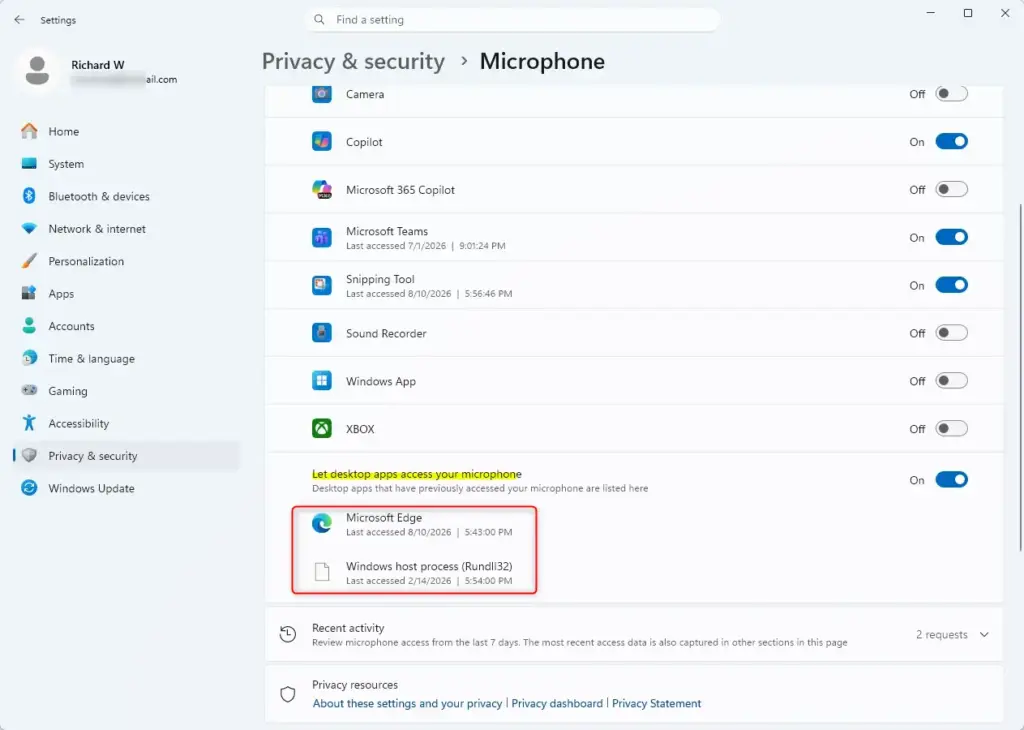Click the breadcrumb separator chevron

[x=463, y=61]
